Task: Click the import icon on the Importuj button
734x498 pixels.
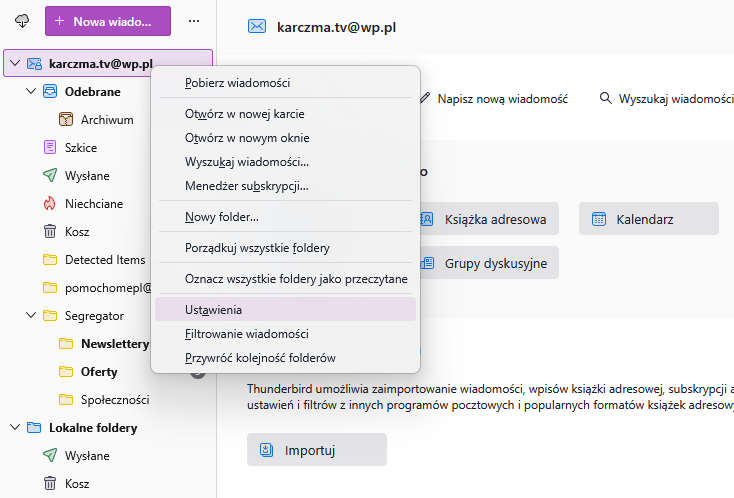Action: pos(266,450)
